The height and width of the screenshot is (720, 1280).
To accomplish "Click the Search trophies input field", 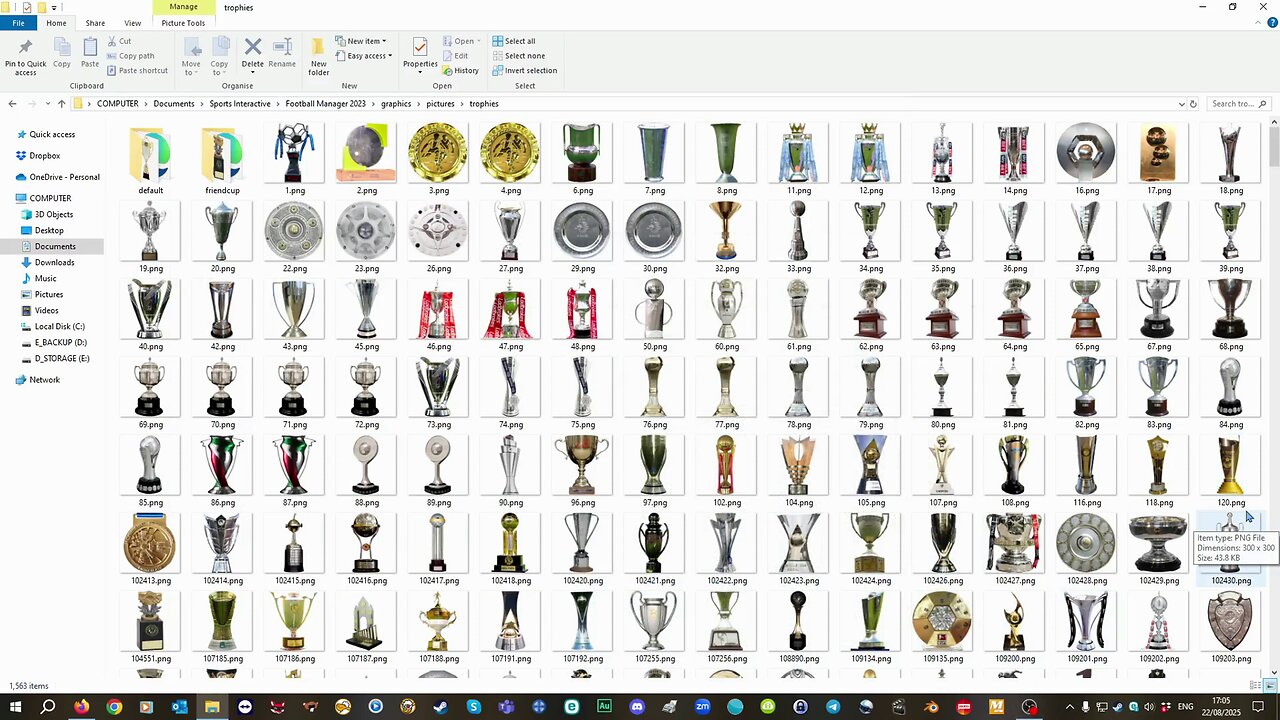I will click(x=1238, y=104).
